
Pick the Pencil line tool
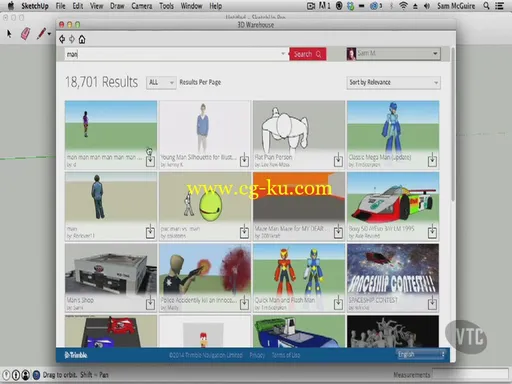pyautogui.click(x=41, y=33)
